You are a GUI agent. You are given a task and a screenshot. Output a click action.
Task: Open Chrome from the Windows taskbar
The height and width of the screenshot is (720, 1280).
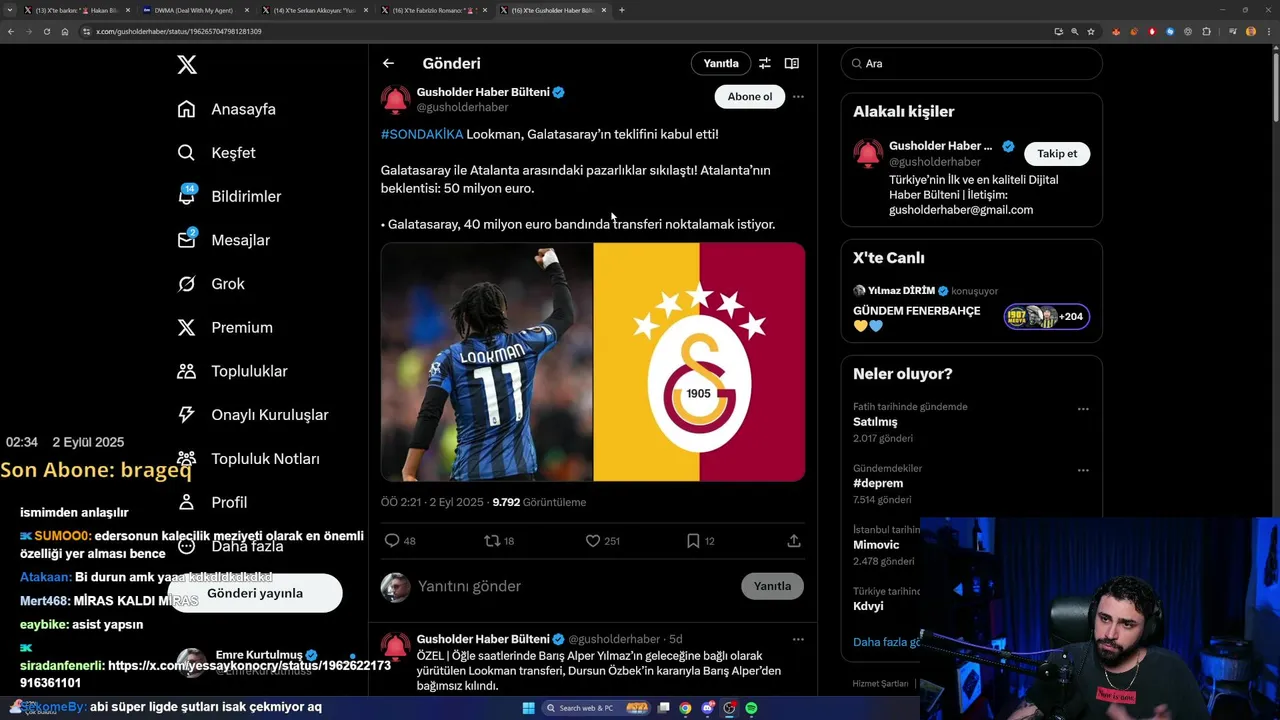[685, 708]
